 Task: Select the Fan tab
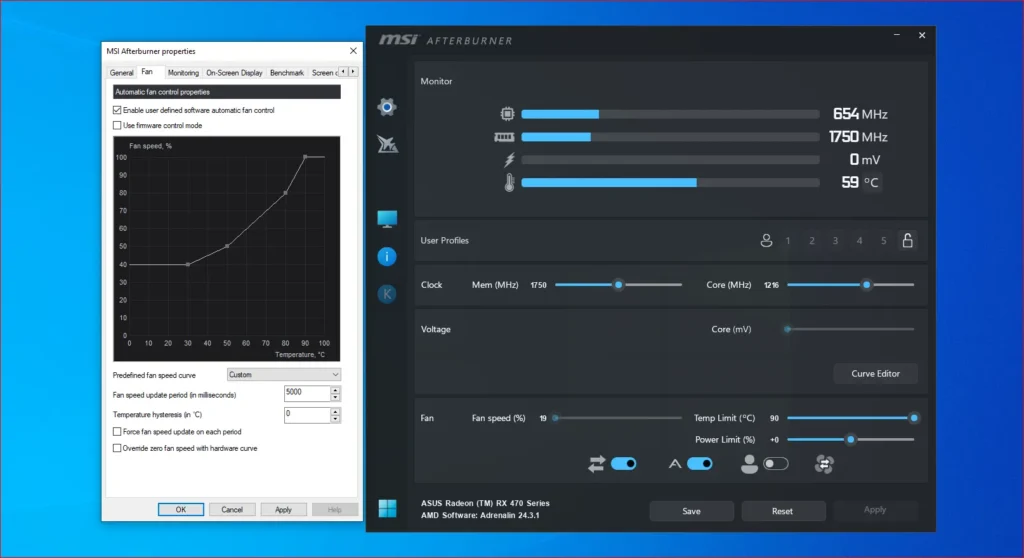pos(147,72)
